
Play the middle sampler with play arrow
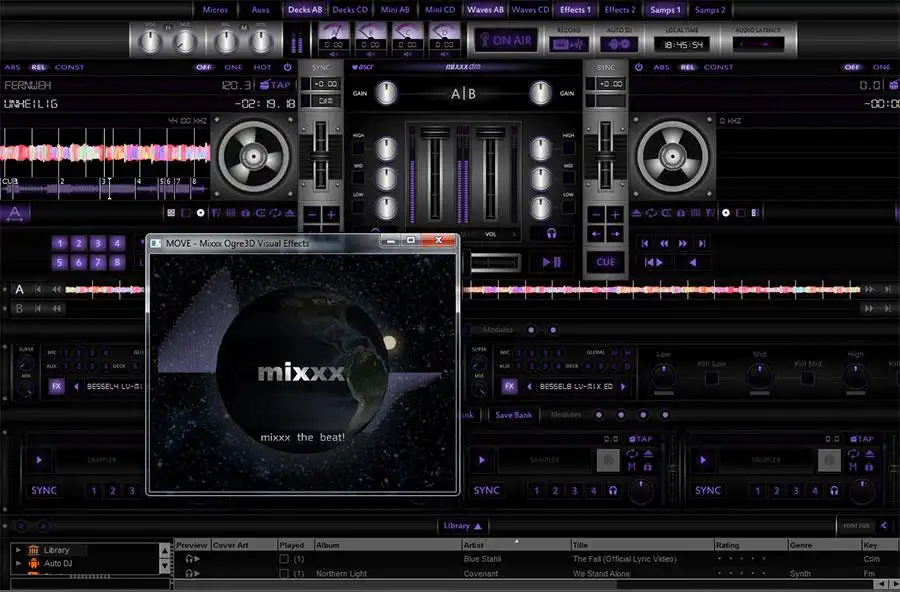(482, 460)
